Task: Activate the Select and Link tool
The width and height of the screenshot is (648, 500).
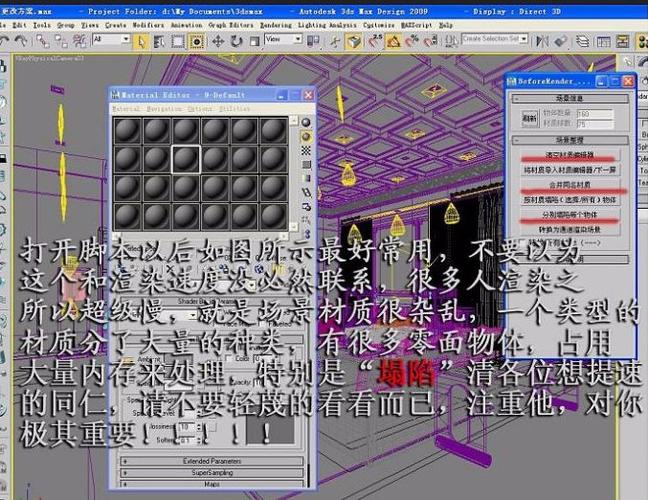Action: [x=43, y=40]
